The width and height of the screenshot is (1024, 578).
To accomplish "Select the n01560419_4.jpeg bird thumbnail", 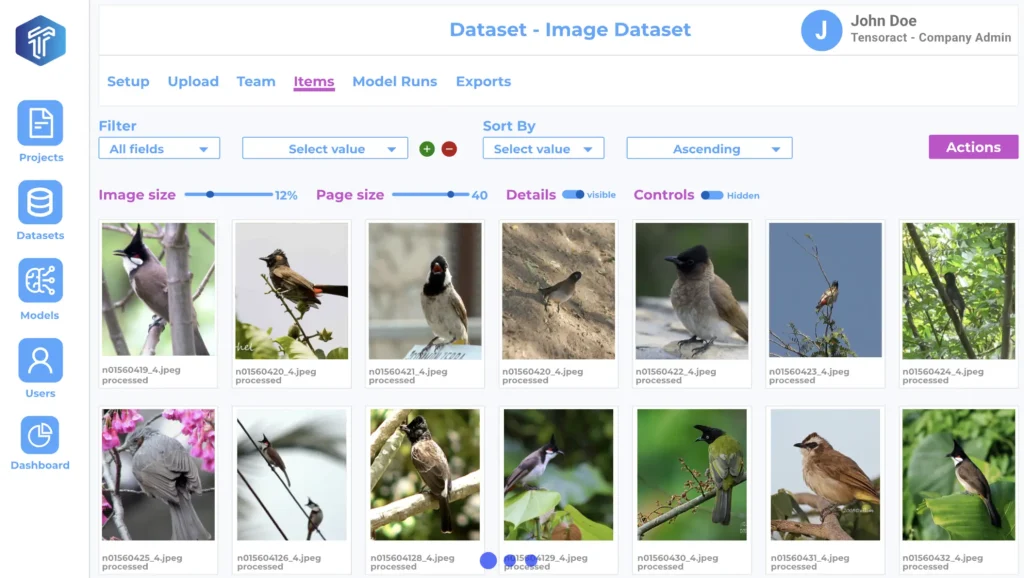I will [x=157, y=290].
